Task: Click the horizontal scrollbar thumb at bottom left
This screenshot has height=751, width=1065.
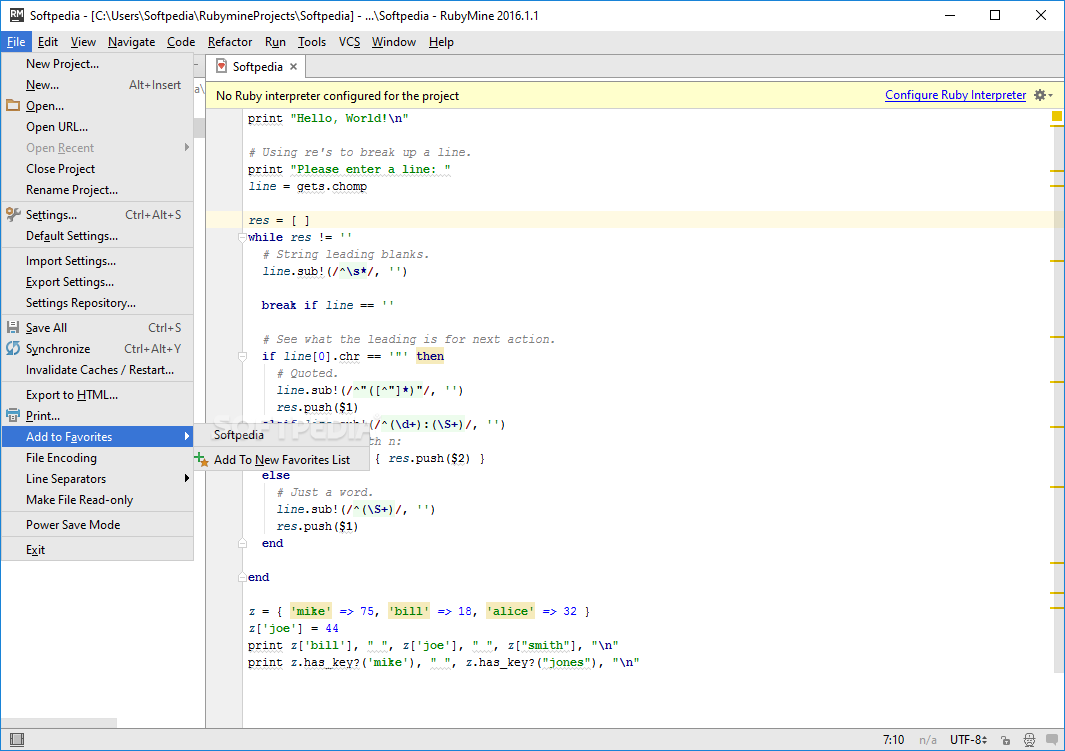Action: (59, 722)
